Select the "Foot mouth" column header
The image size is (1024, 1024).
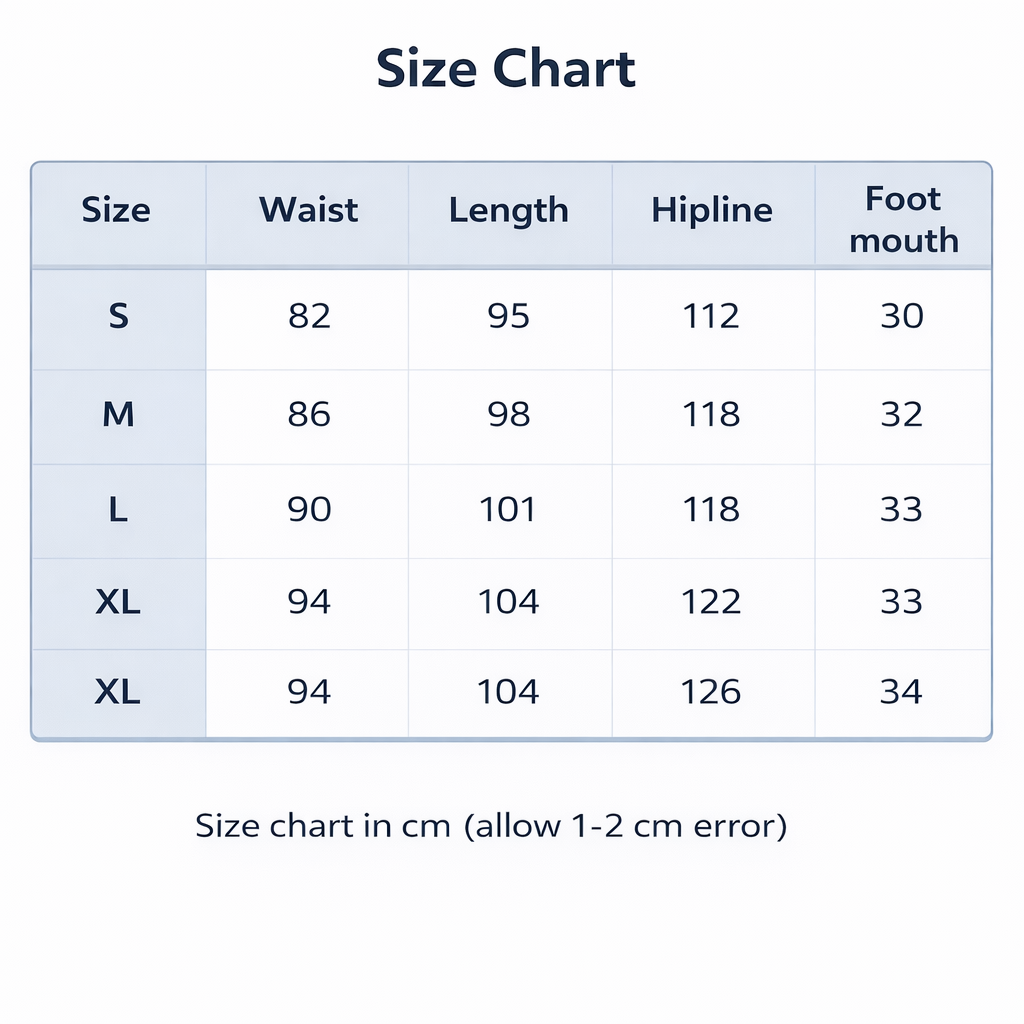click(903, 219)
